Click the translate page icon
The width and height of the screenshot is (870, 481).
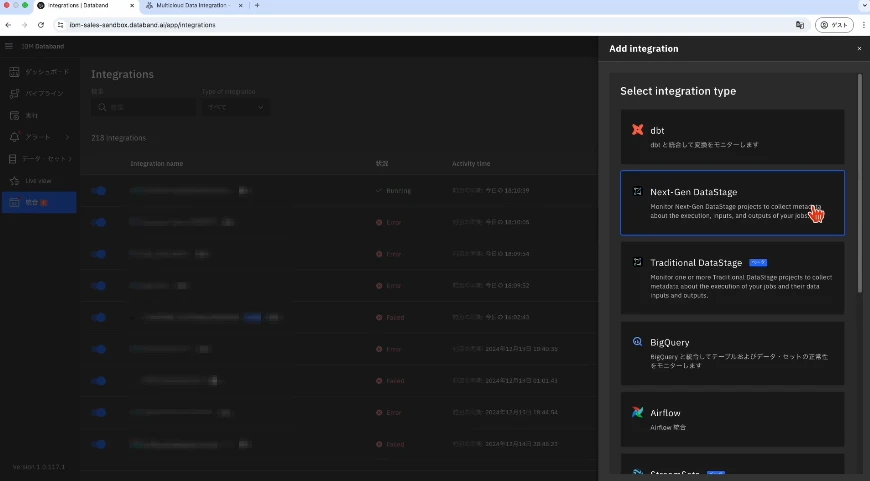[x=800, y=25]
